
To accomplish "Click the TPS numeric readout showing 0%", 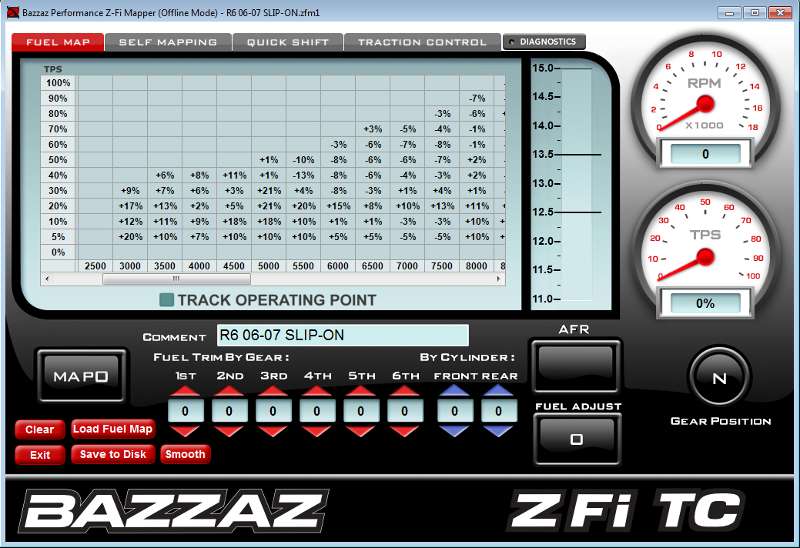I will (705, 304).
